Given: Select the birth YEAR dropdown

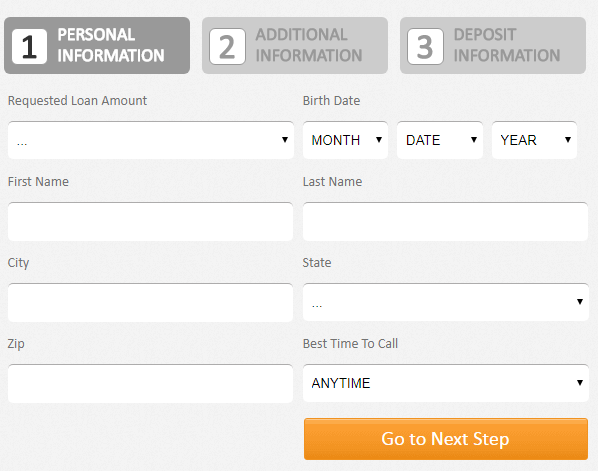Looking at the screenshot, I should click(534, 140).
